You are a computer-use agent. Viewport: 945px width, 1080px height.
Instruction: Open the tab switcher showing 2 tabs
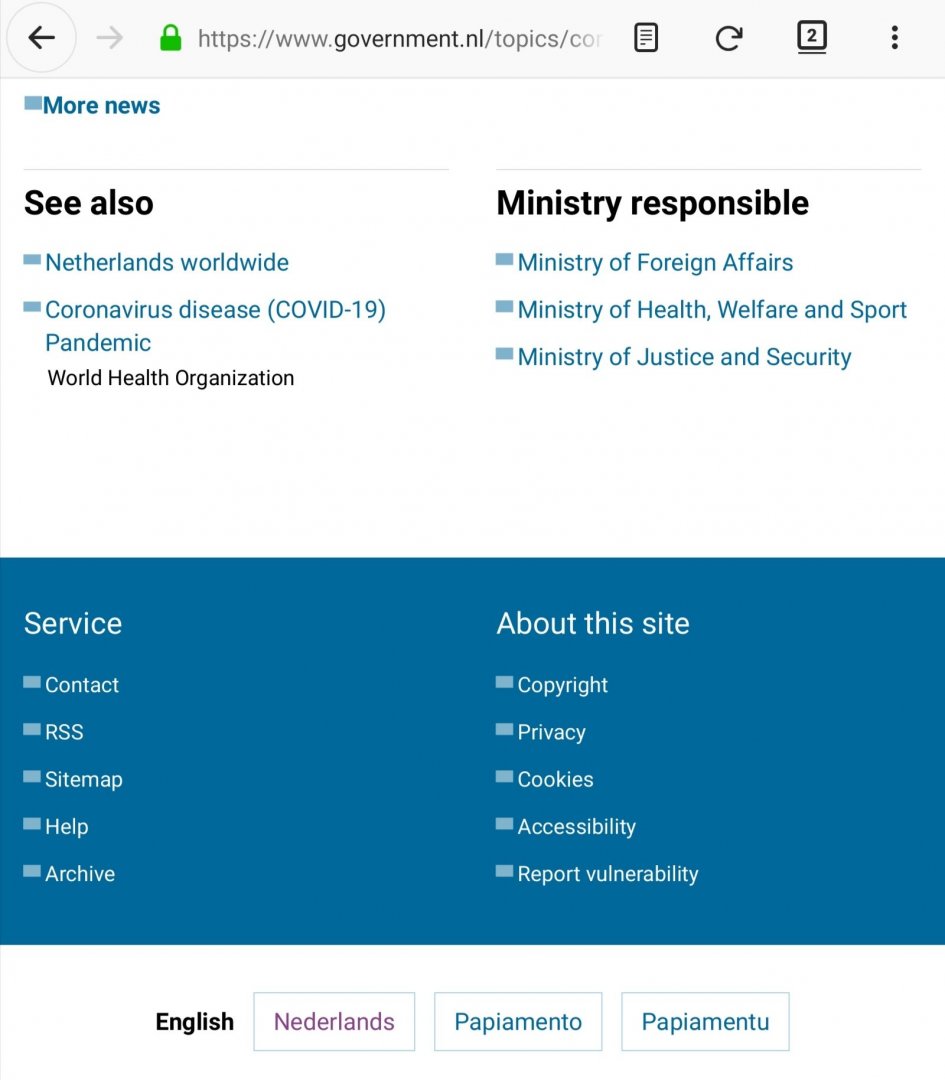point(811,37)
